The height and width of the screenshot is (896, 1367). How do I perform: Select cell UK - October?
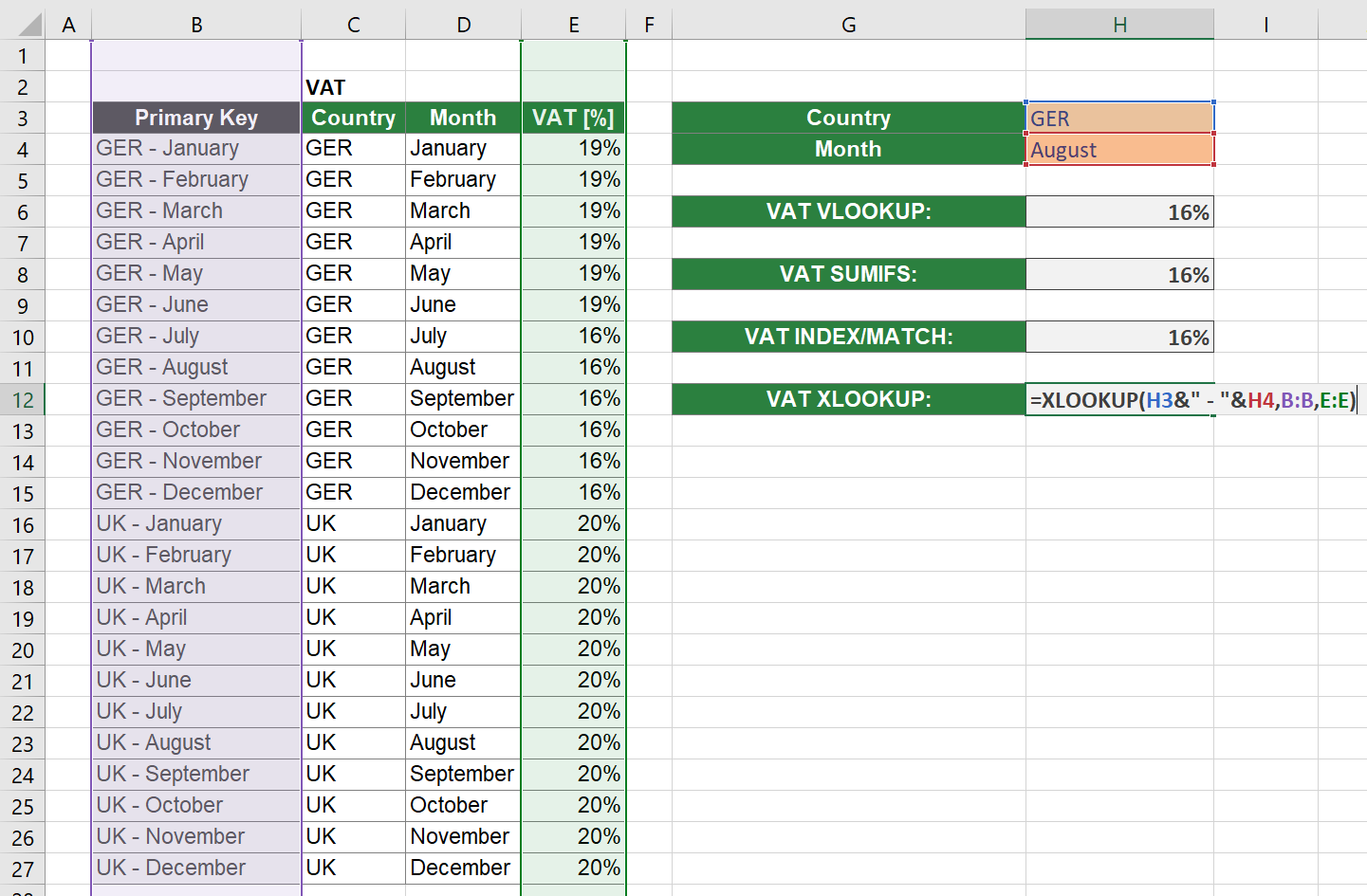click(x=196, y=806)
